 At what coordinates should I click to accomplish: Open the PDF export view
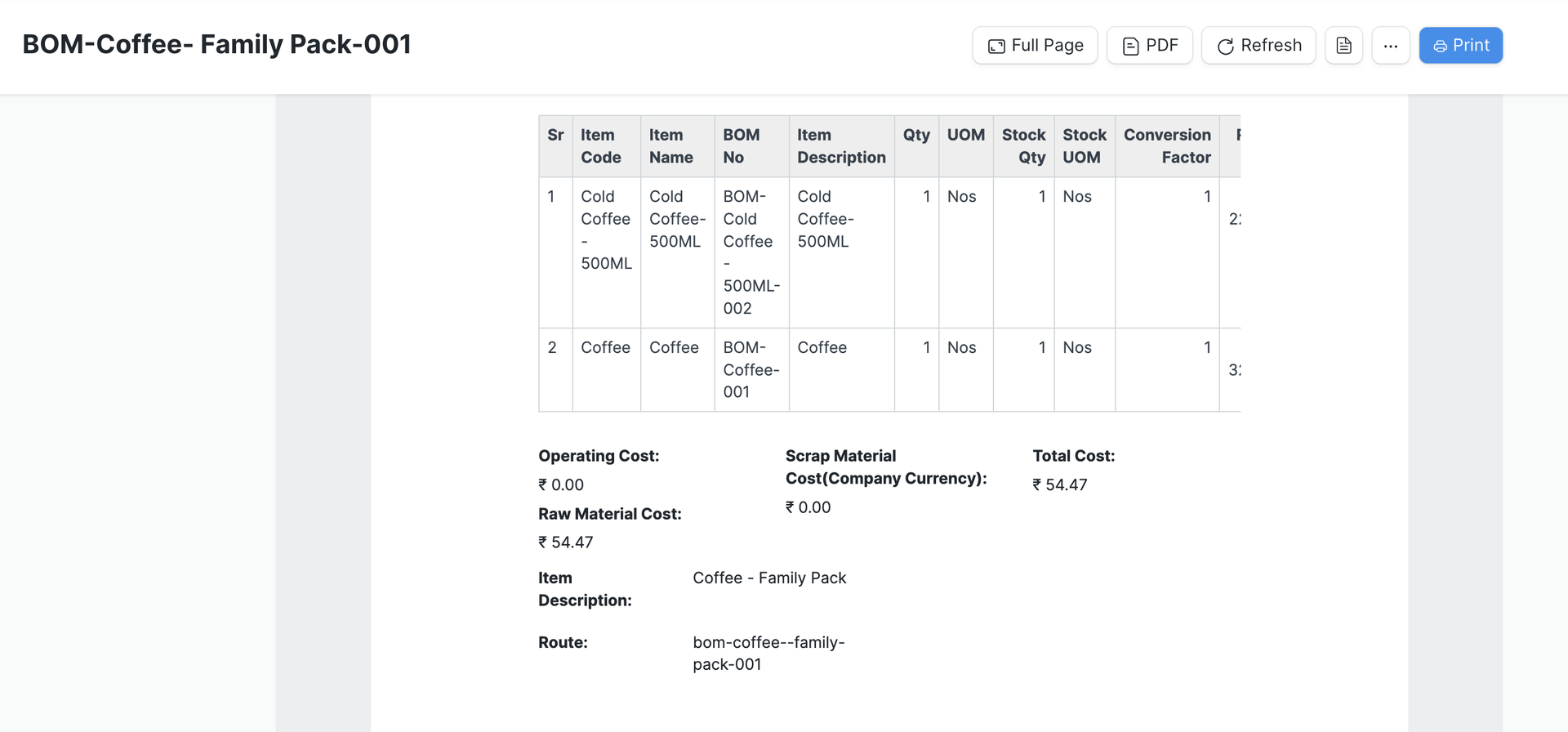click(x=1149, y=46)
